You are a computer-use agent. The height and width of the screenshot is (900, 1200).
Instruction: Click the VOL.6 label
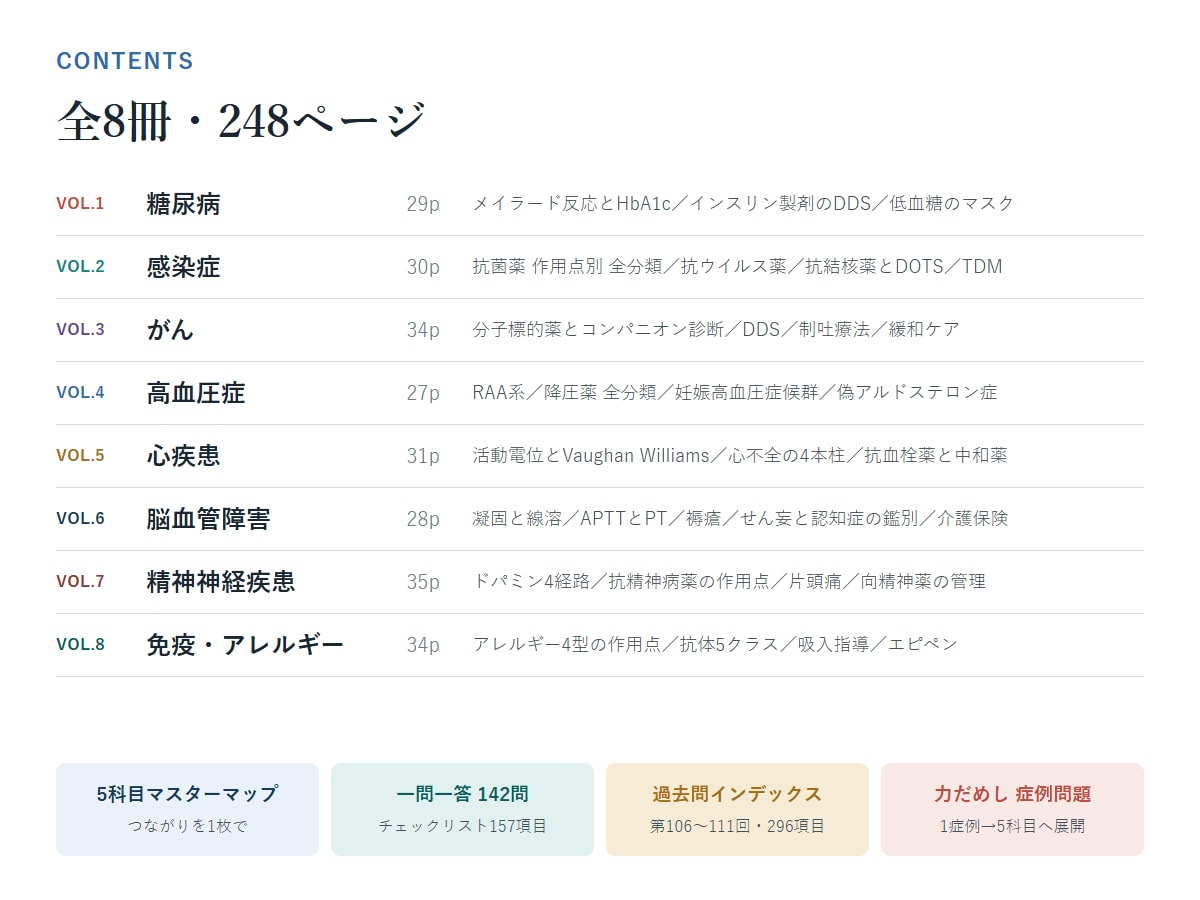coord(80,519)
